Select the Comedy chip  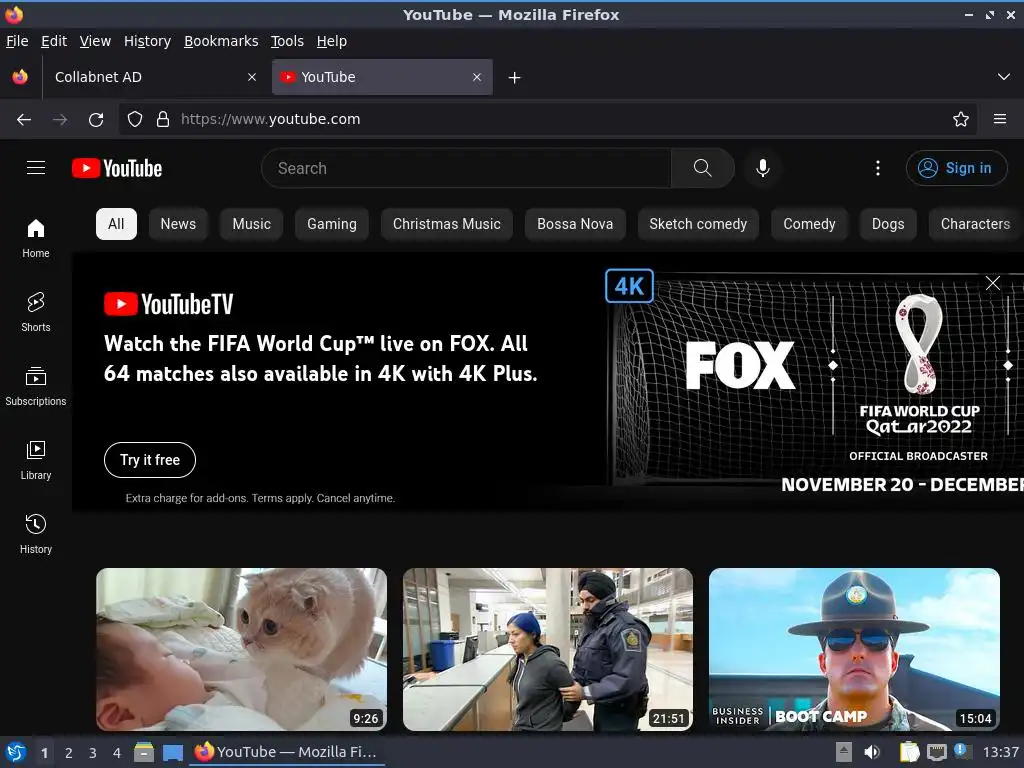[x=809, y=224]
